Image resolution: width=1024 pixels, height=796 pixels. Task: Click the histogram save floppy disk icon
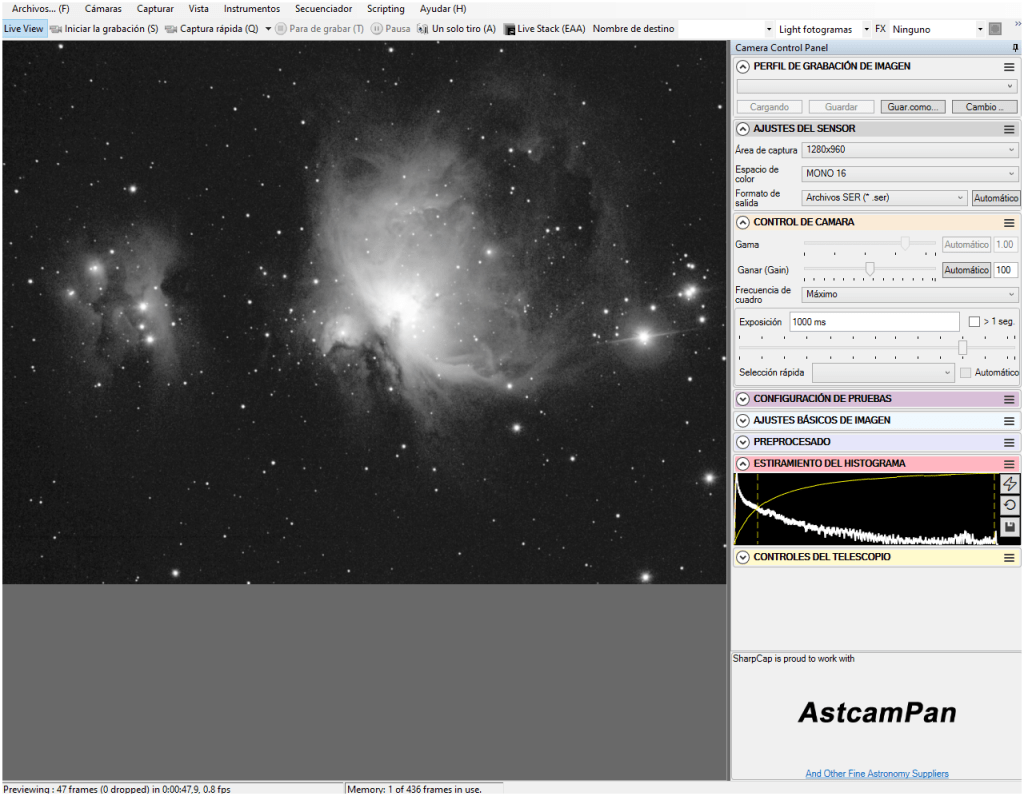pyautogui.click(x=1010, y=527)
